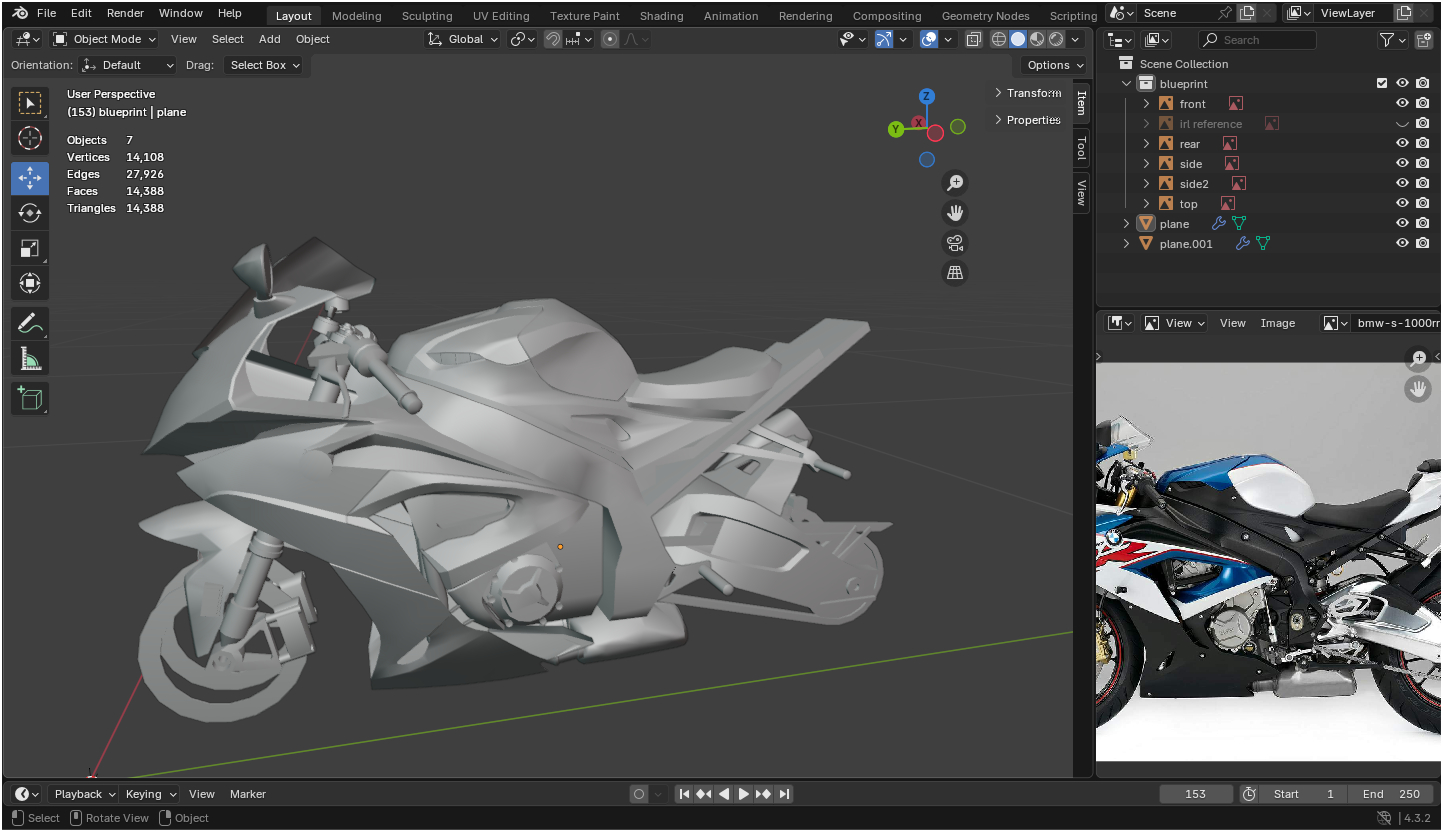Open the Drag Select Box dropdown
This screenshot has height=832, width=1443.
pos(264,65)
